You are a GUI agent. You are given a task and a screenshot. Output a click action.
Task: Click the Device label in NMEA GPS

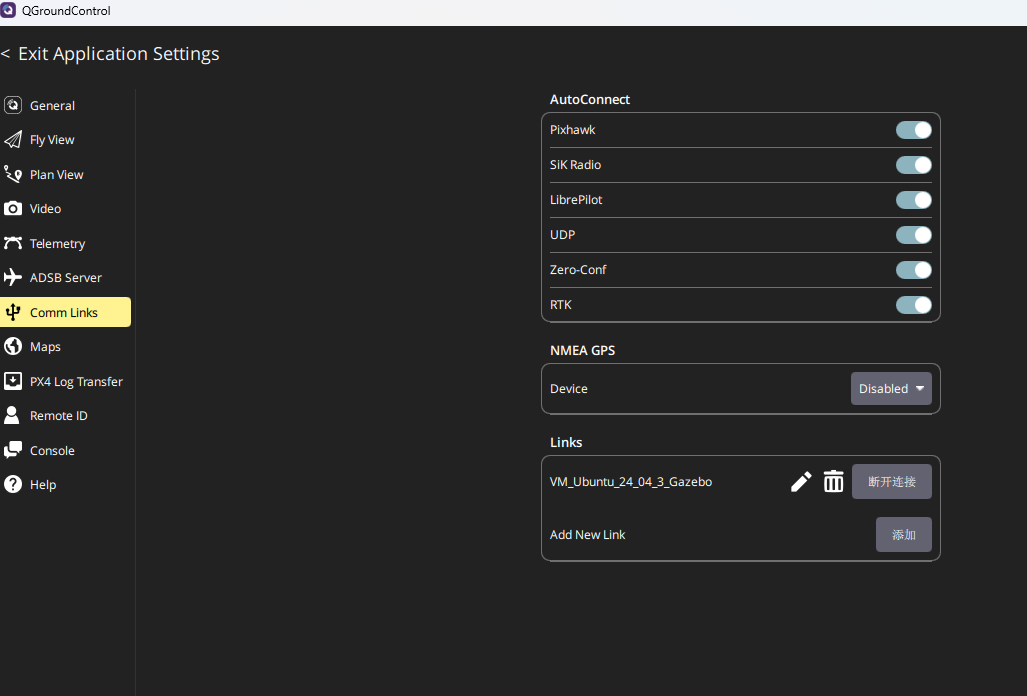tap(569, 388)
